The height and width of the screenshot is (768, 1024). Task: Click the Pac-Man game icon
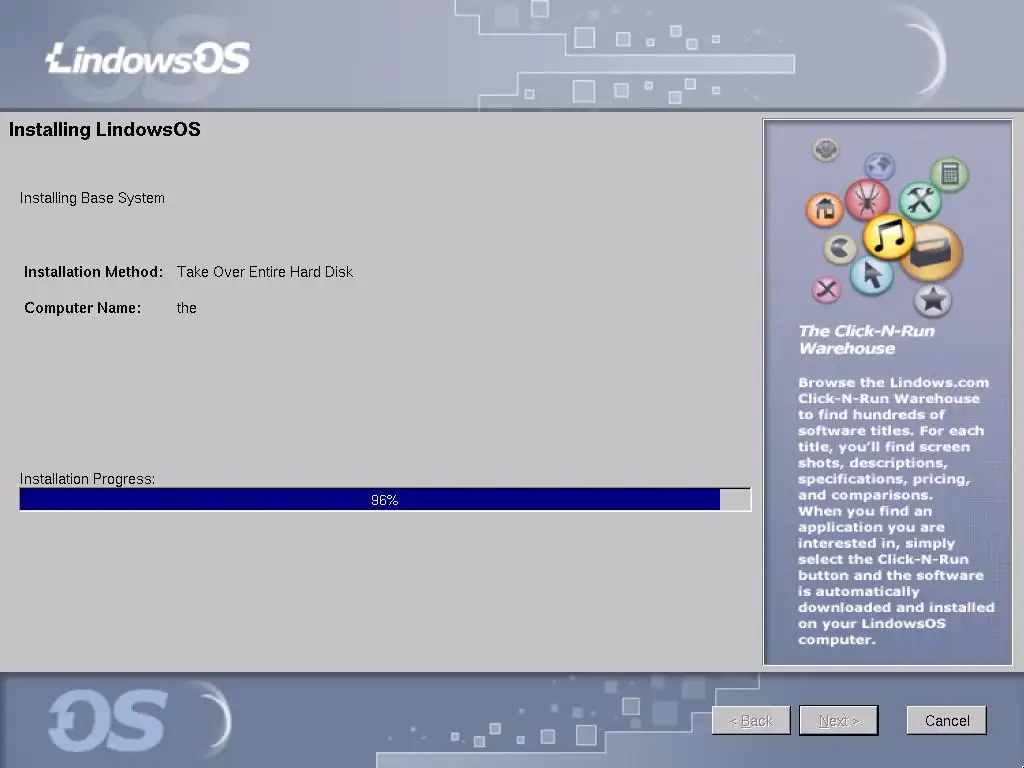coord(840,249)
